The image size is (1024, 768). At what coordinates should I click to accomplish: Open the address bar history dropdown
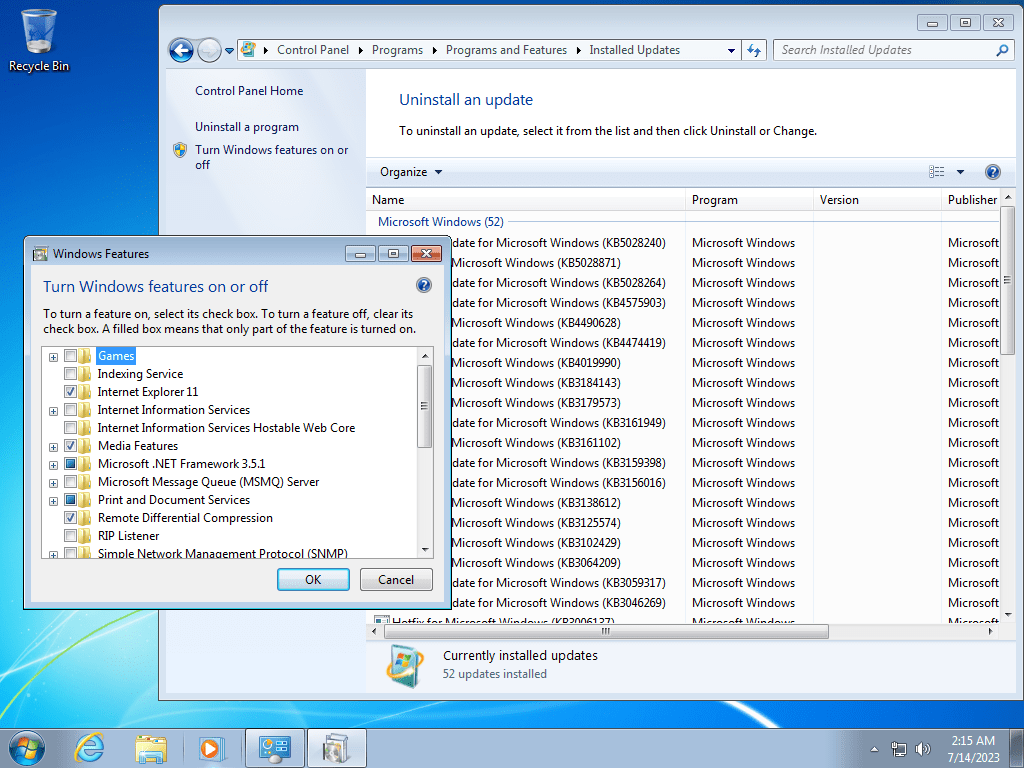(x=731, y=50)
